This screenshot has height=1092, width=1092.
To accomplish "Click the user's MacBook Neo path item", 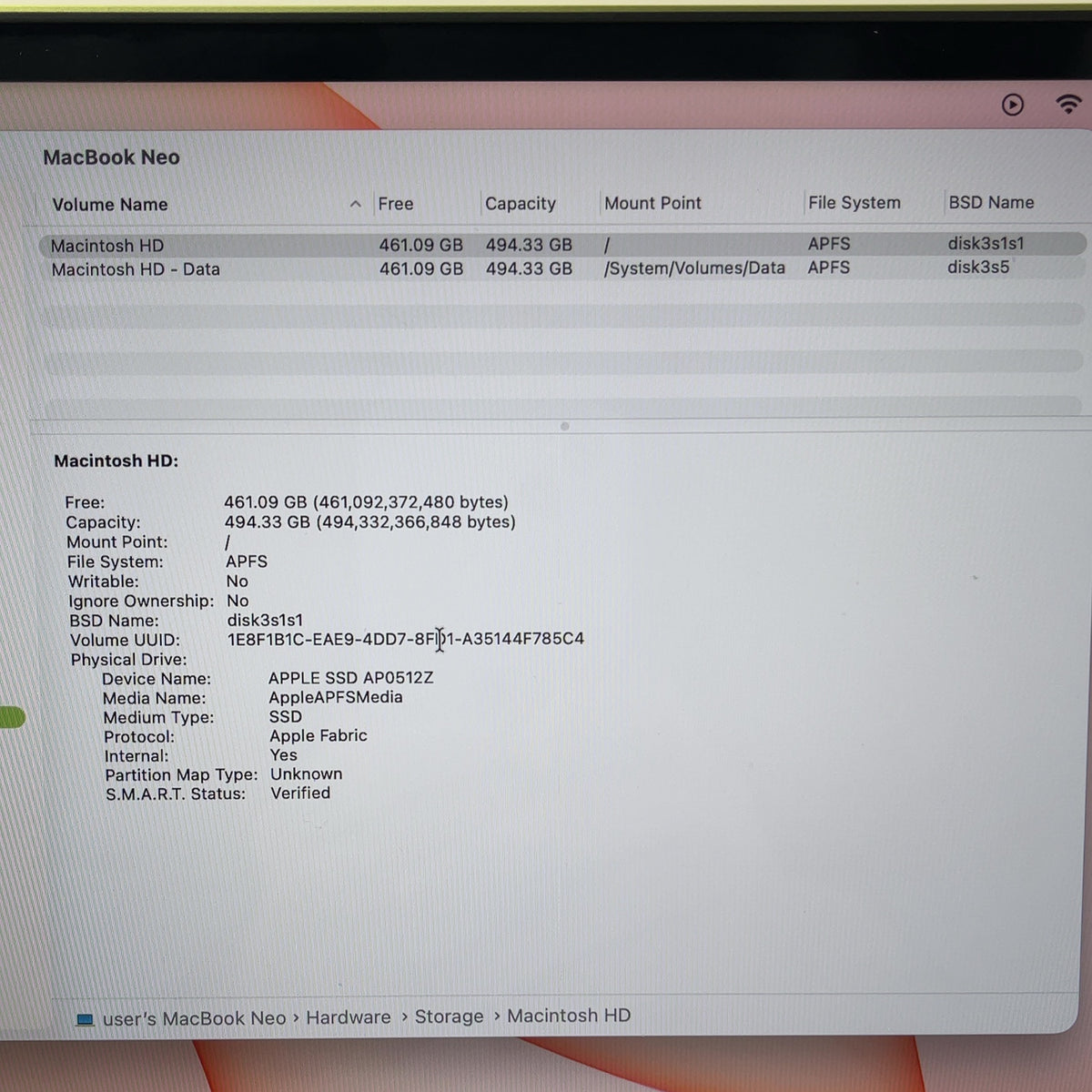I will click(195, 1018).
